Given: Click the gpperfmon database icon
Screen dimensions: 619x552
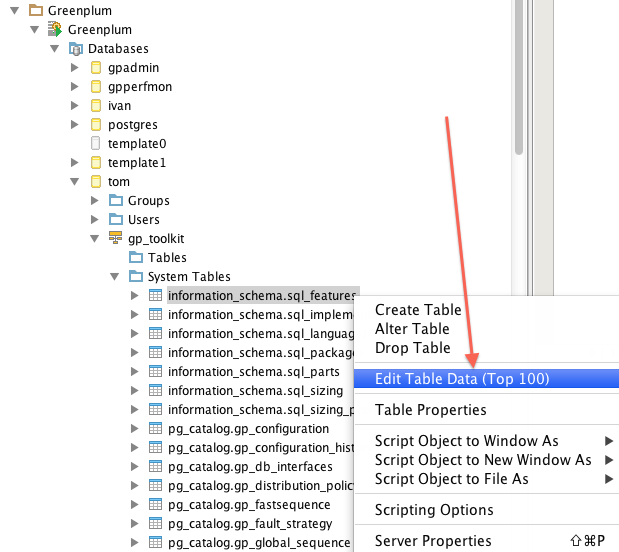Looking at the screenshot, I should click(96, 86).
